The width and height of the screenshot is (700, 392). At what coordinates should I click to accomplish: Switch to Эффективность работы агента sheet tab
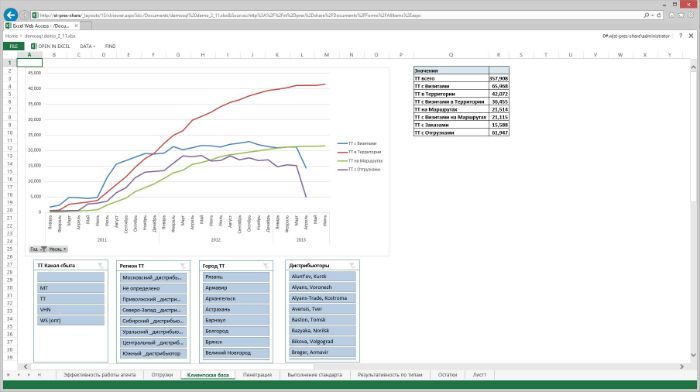(100, 375)
